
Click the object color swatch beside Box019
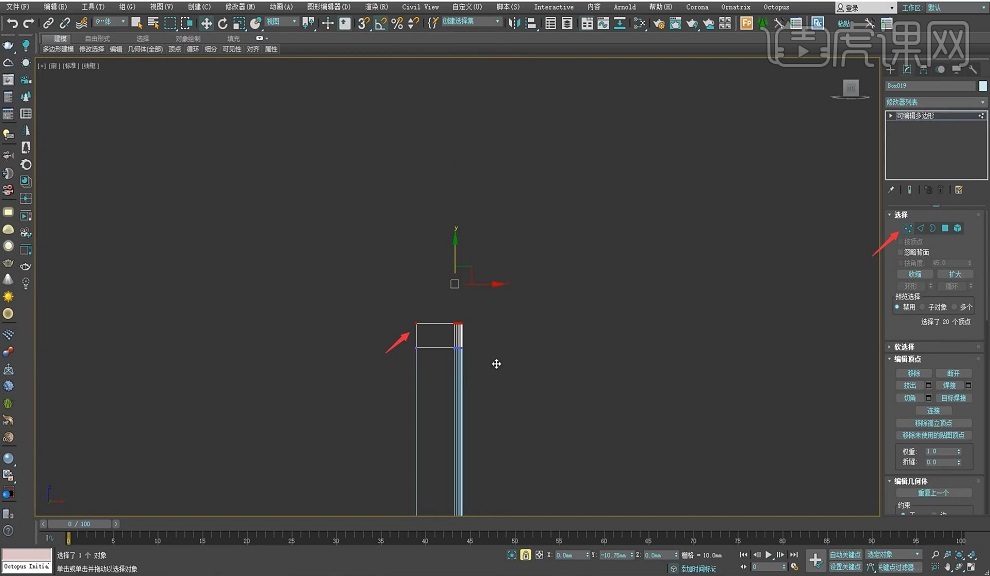(x=982, y=86)
